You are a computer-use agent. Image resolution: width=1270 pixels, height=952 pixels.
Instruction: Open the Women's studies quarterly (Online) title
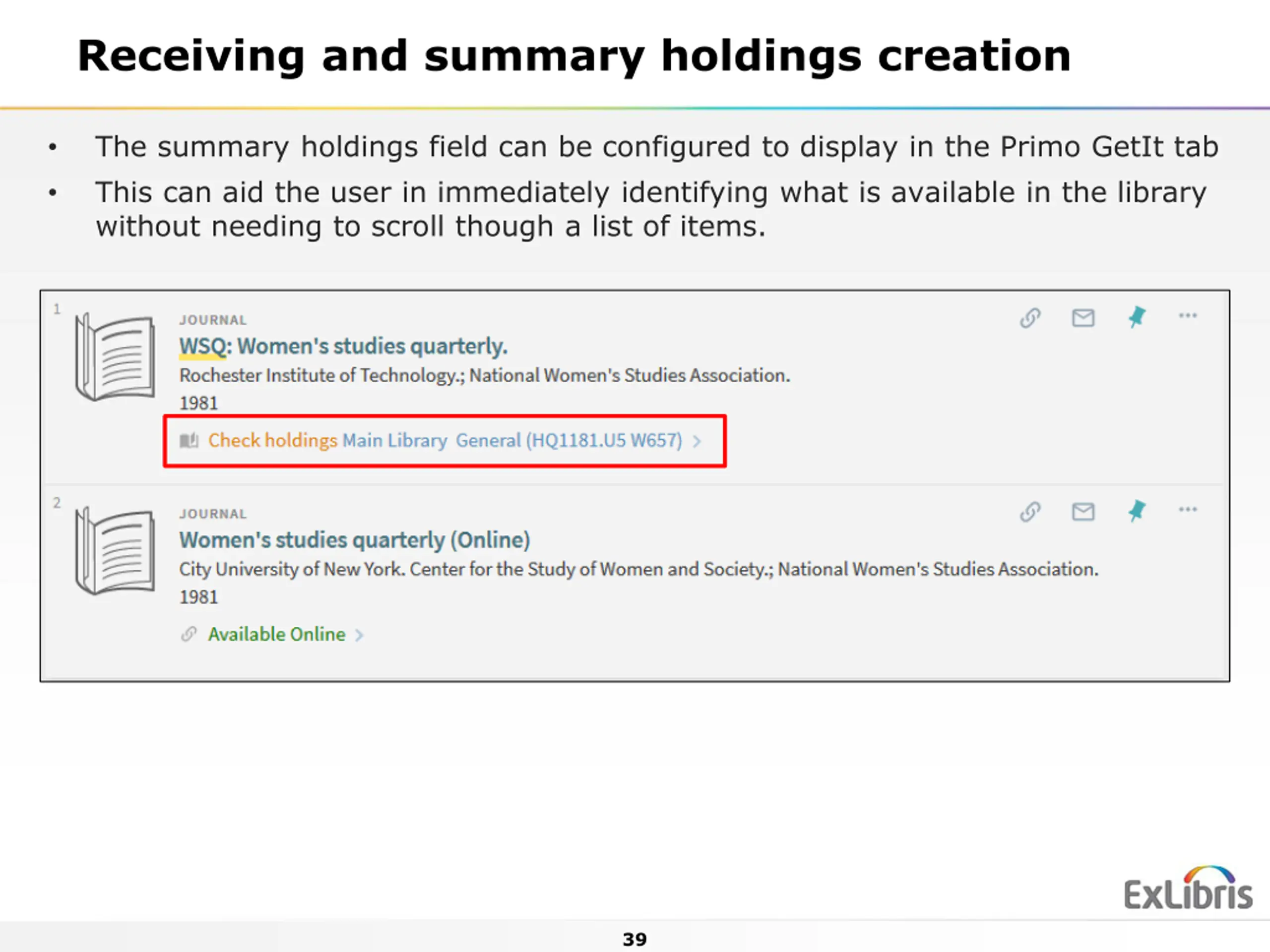coord(354,540)
